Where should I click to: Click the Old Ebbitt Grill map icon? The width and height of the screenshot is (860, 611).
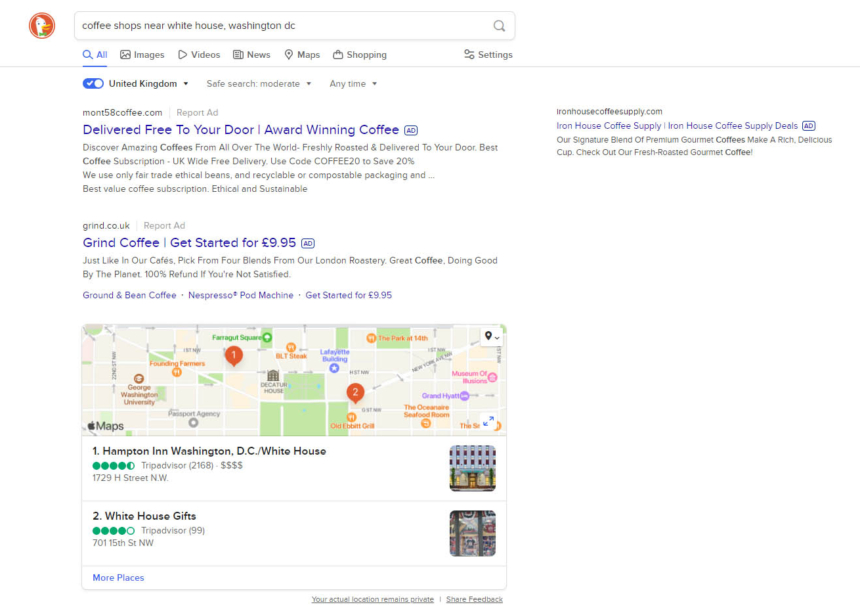[351, 416]
